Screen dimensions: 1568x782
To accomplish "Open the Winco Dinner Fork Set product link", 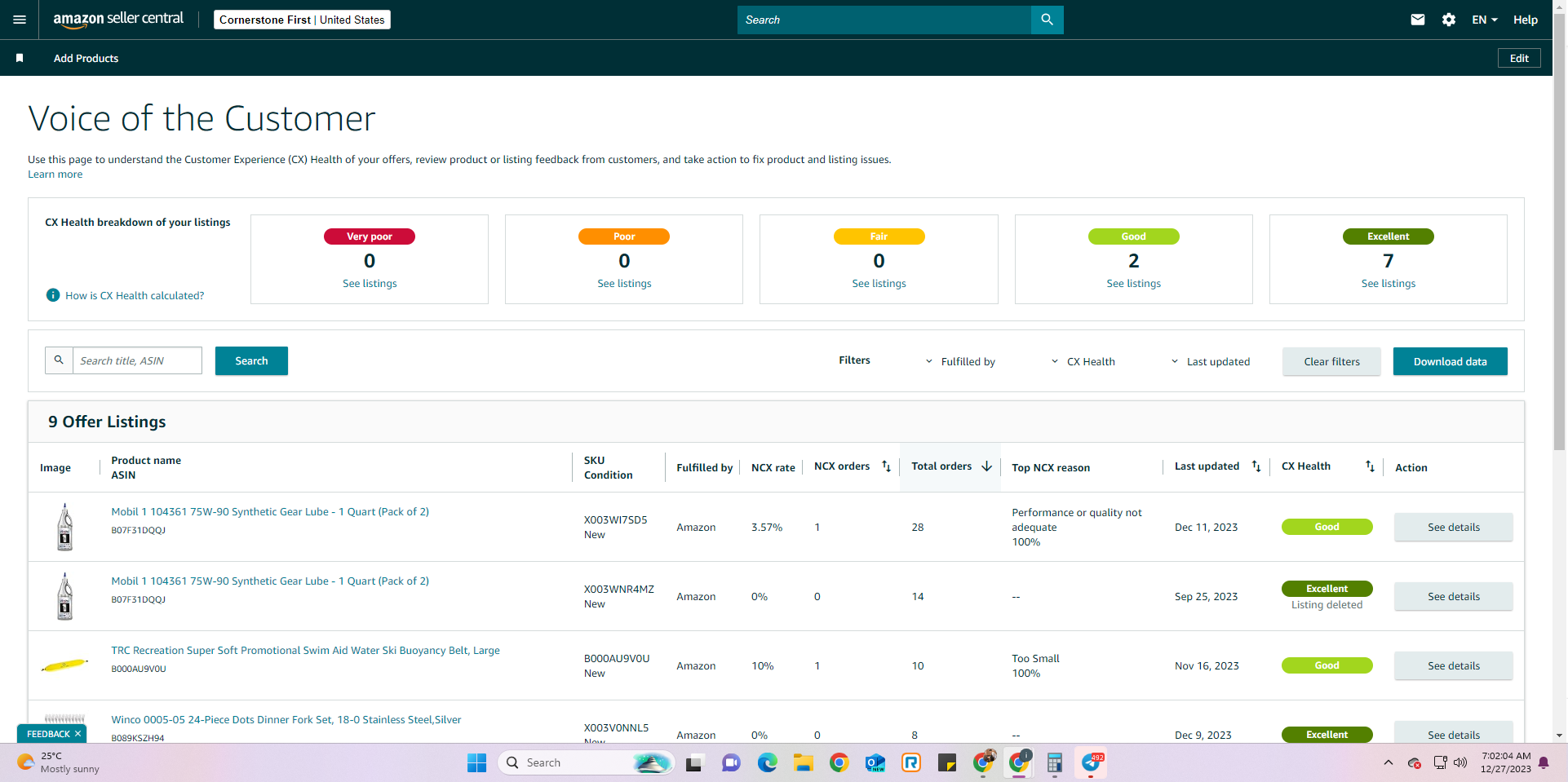I will [x=286, y=719].
